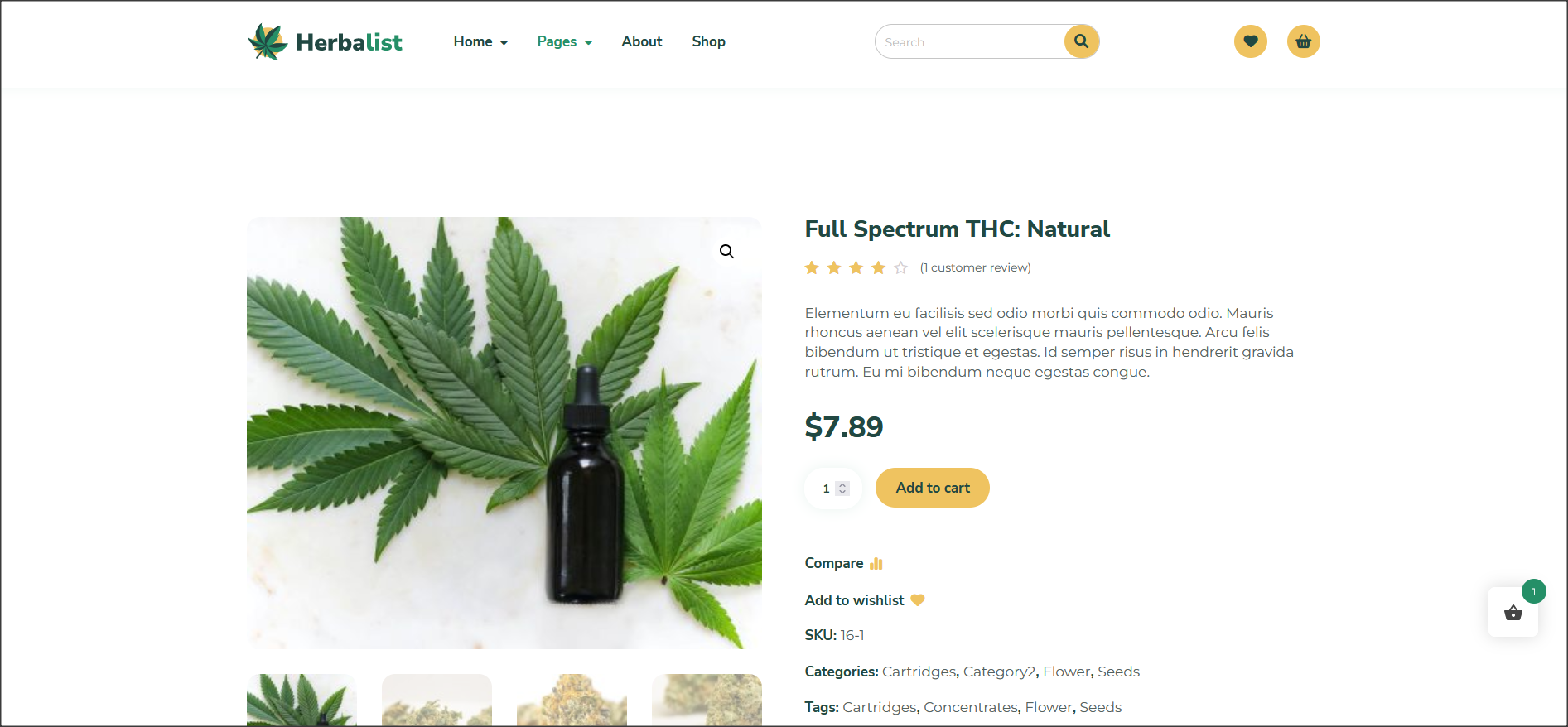Open the customer review link
Image resolution: width=1568 pixels, height=727 pixels.
[976, 267]
